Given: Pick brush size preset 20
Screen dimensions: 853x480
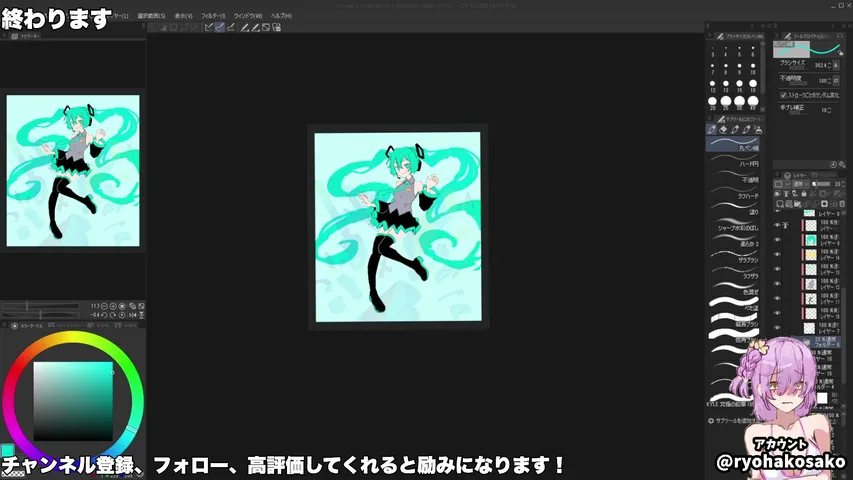Looking at the screenshot, I should pos(713,102).
